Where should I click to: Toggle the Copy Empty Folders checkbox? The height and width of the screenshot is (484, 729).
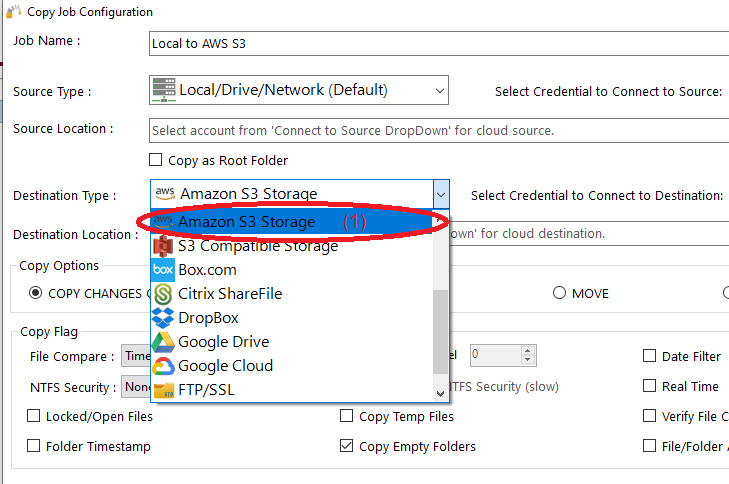(347, 446)
